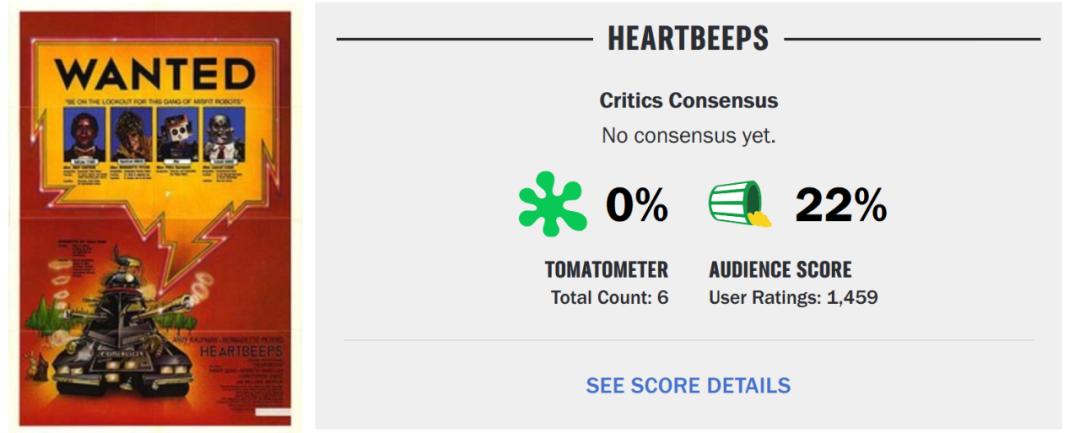
Task: Select the TOMATOMETER label
Action: point(606,270)
